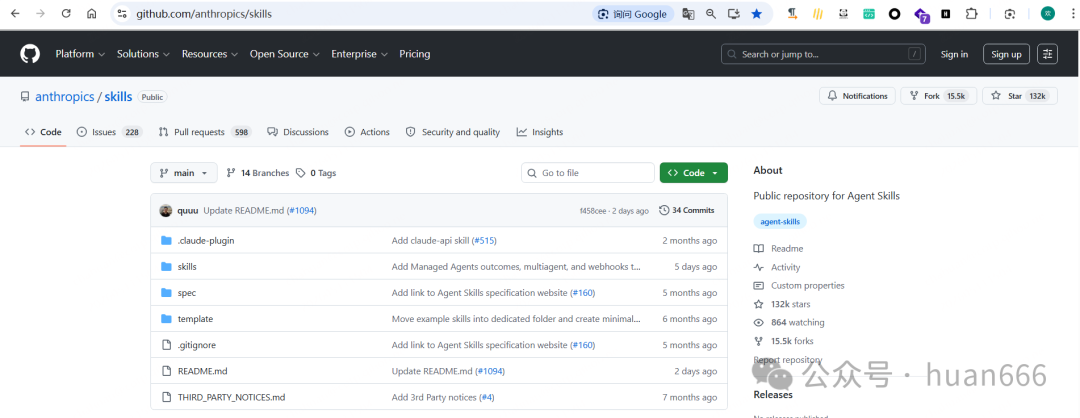Switch to the Discussions tab
Viewport: 1080px width, 418px height.
coord(298,132)
